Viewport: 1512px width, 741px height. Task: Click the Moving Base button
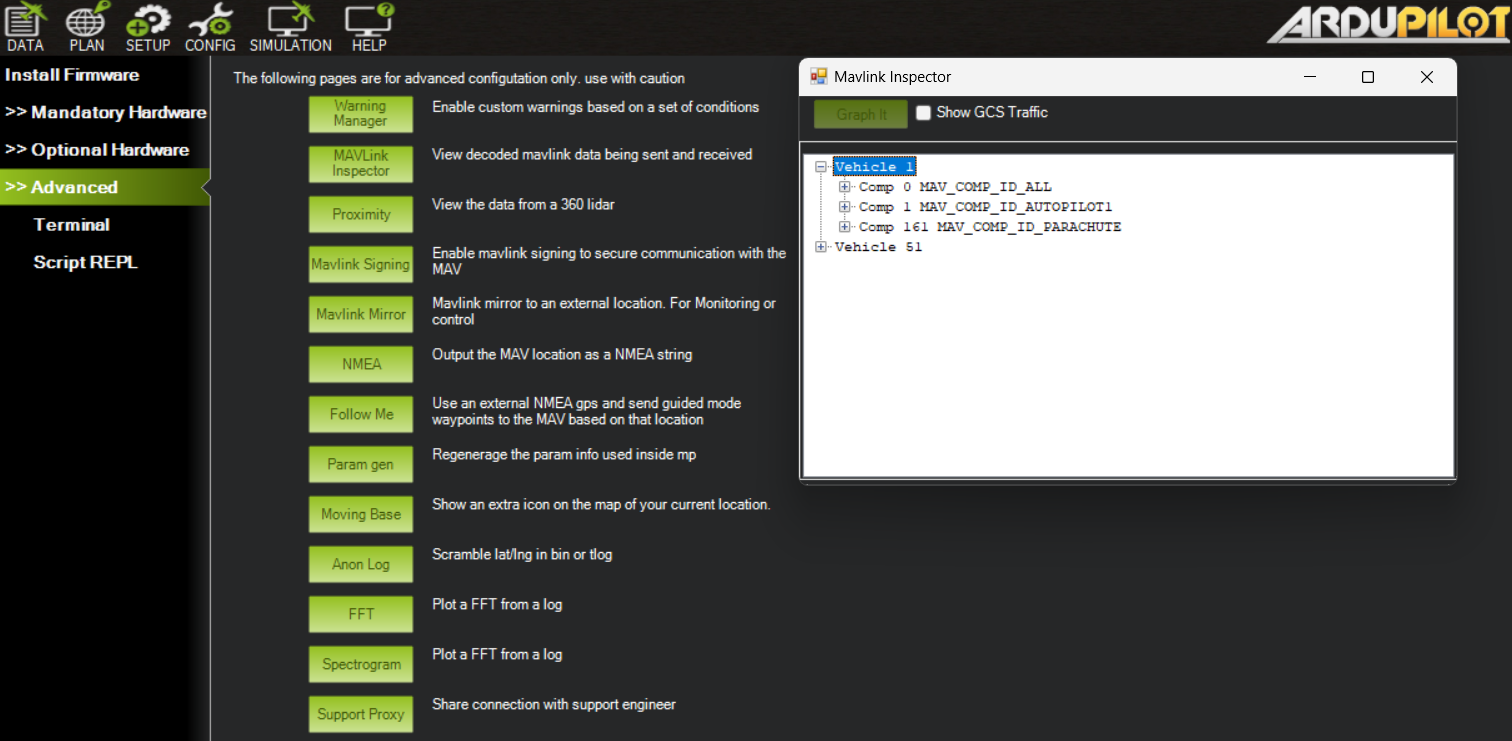point(360,514)
